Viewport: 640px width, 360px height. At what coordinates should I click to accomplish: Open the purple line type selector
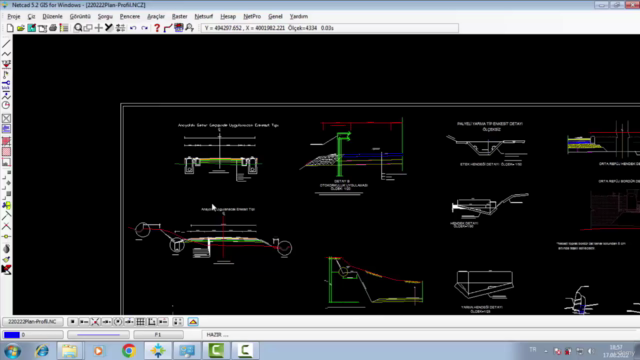98,335
